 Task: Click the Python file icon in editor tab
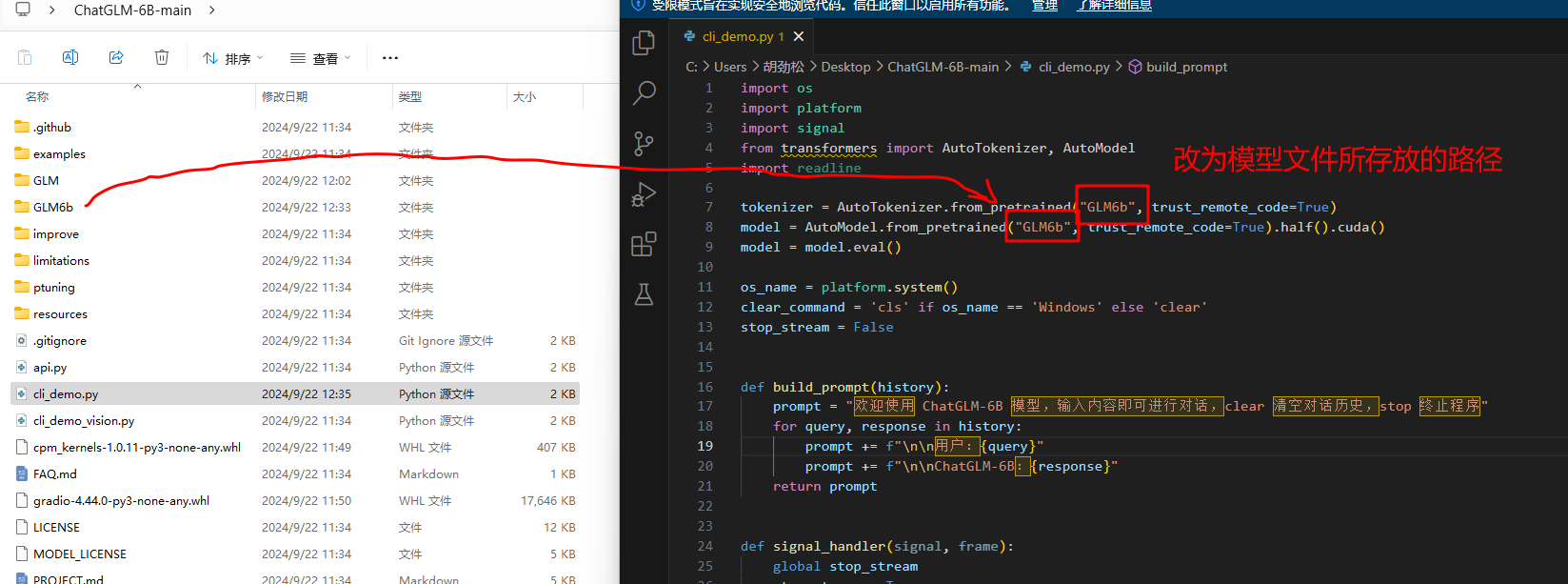(689, 36)
